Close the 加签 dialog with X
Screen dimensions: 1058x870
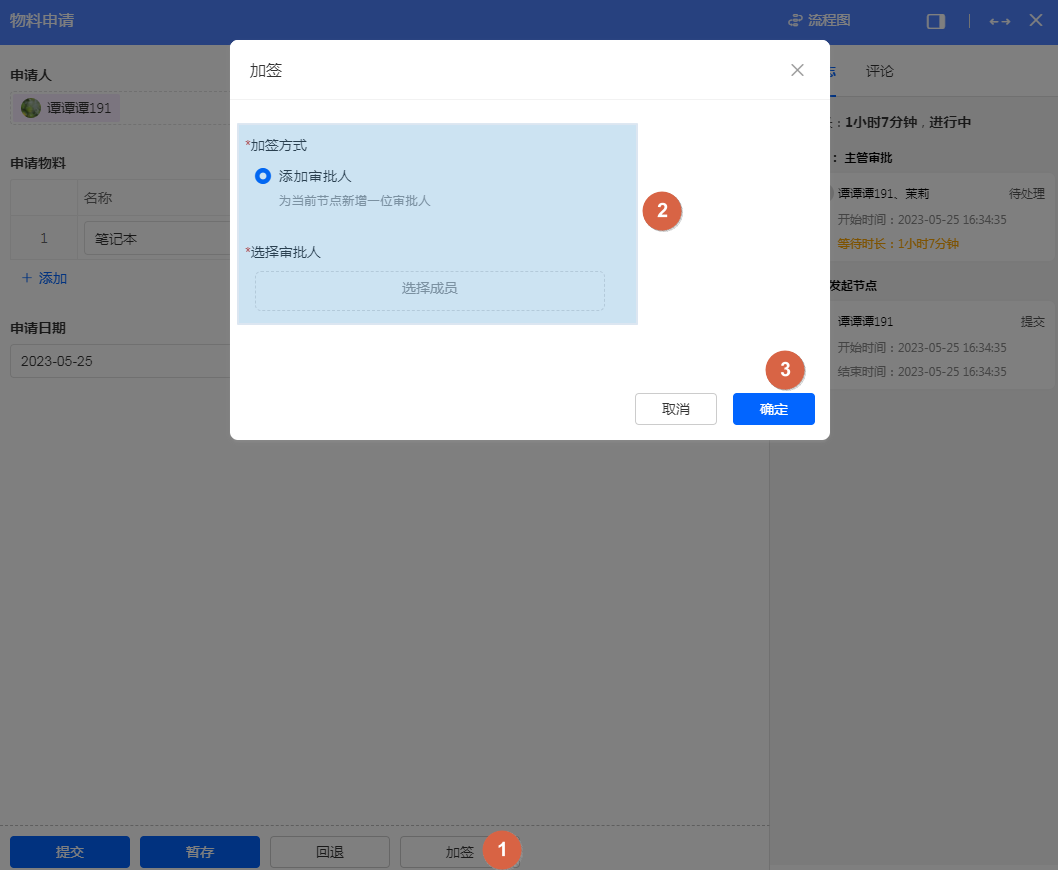point(797,70)
